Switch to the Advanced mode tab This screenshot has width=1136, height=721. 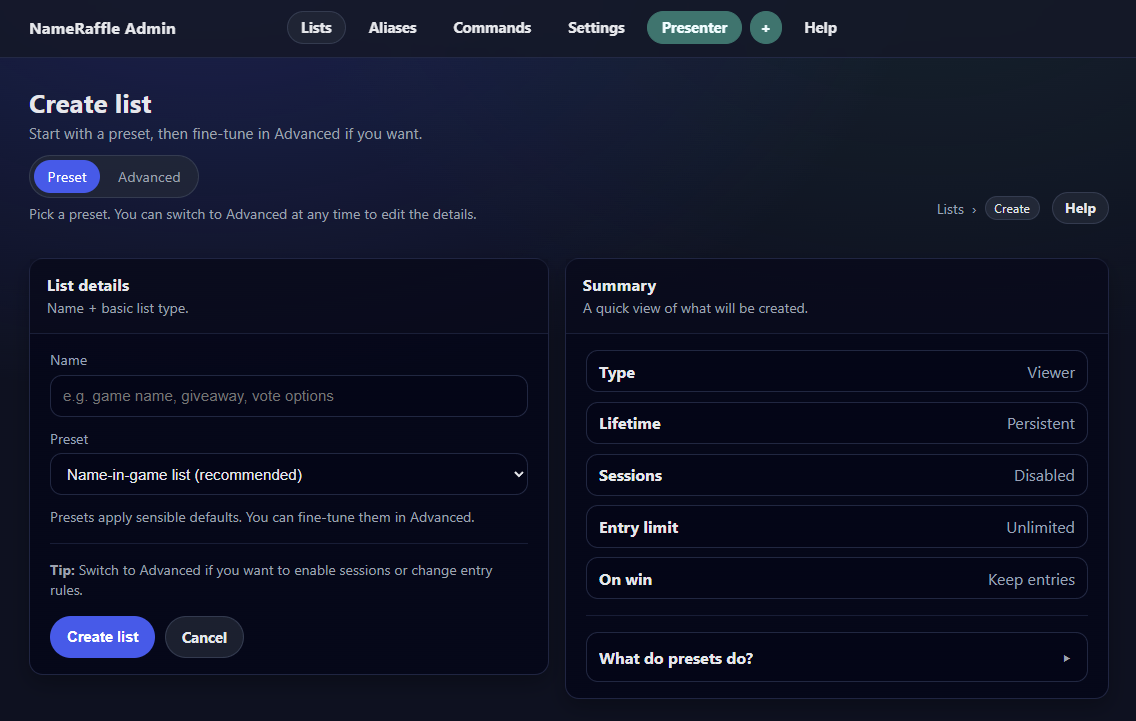[149, 176]
